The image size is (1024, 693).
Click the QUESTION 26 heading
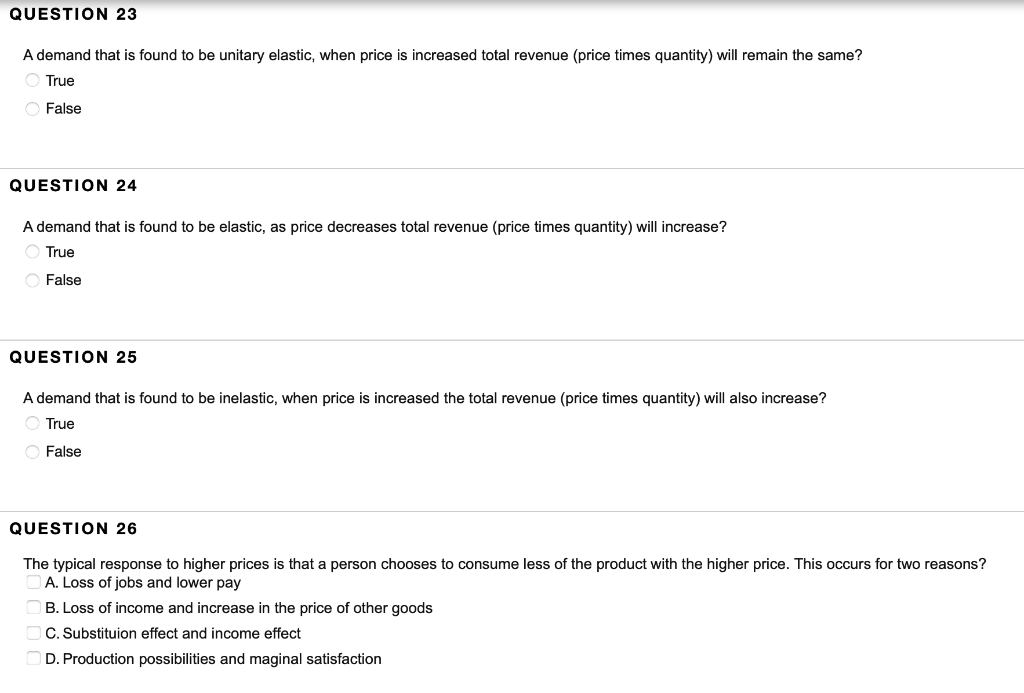[73, 528]
